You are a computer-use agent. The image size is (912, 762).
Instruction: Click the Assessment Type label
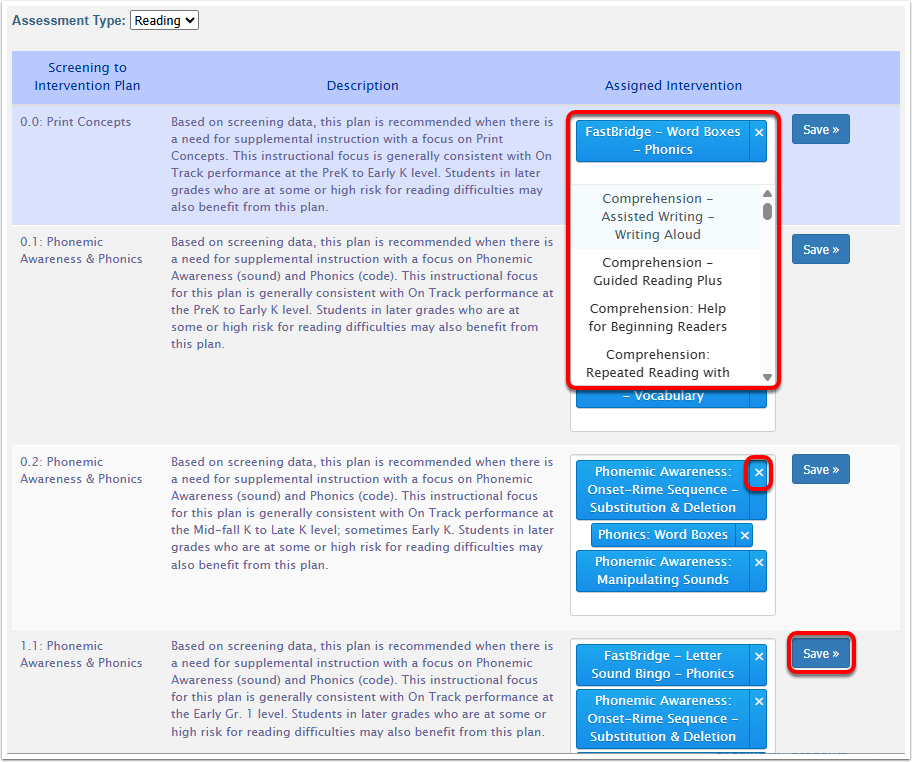69,20
